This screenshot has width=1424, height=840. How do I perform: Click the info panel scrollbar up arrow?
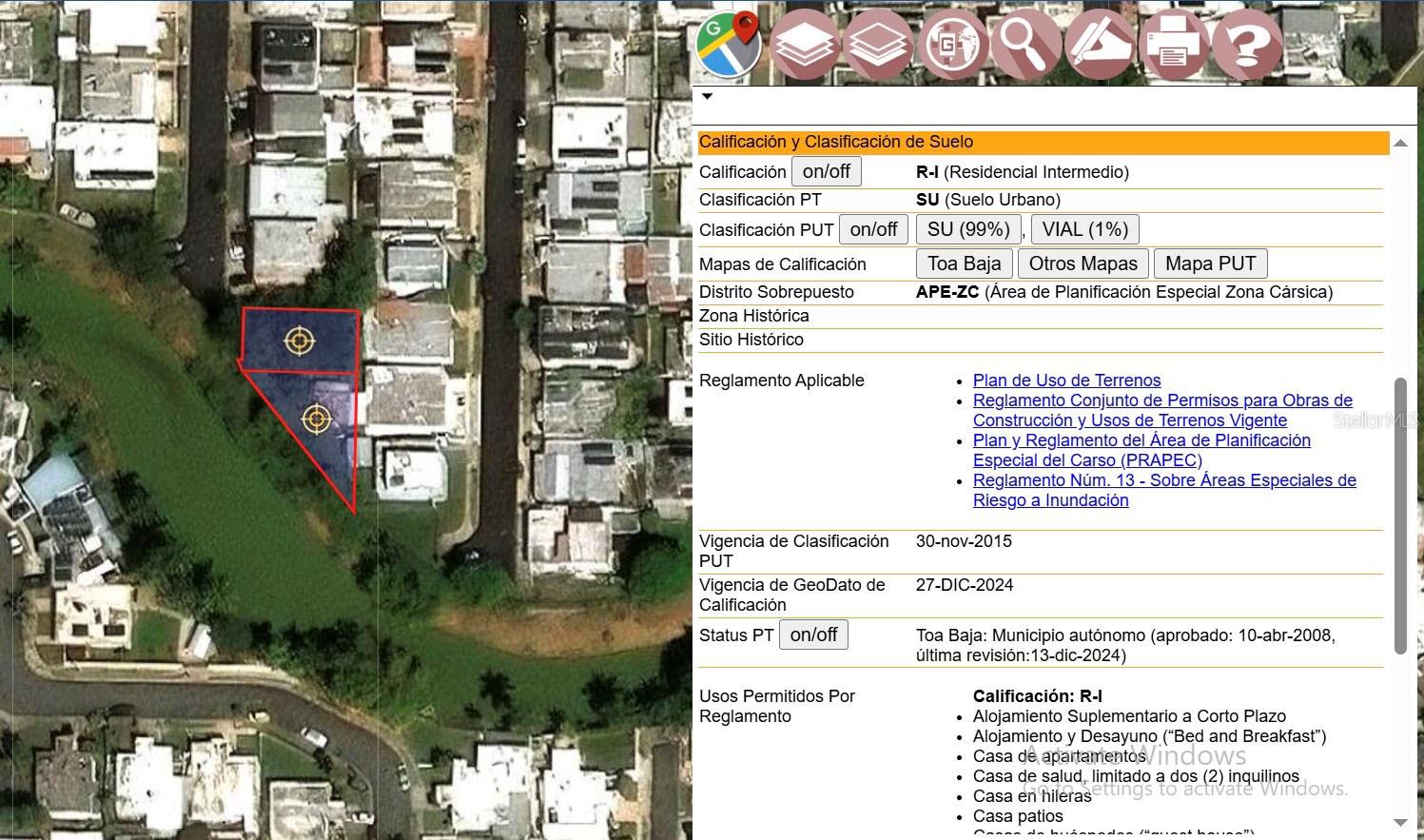pyautogui.click(x=1400, y=143)
